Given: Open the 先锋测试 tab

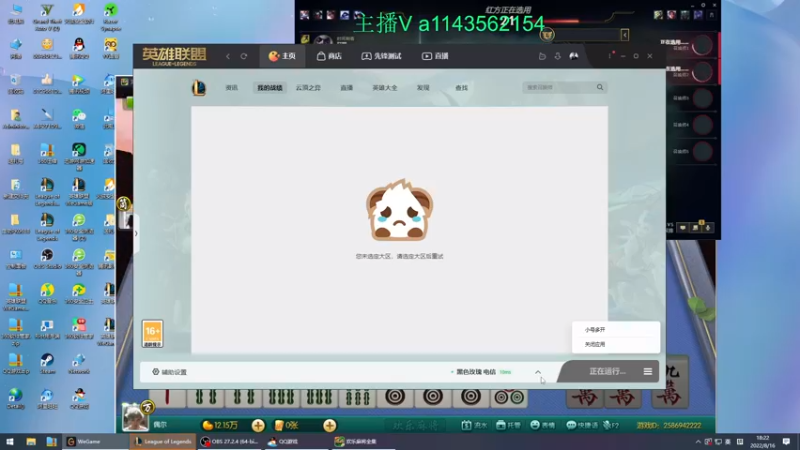Looking at the screenshot, I should [x=382, y=56].
